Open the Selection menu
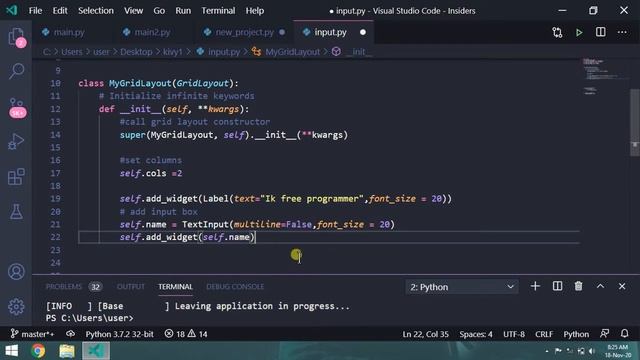The width and height of the screenshot is (640, 360). pyautogui.click(x=96, y=11)
